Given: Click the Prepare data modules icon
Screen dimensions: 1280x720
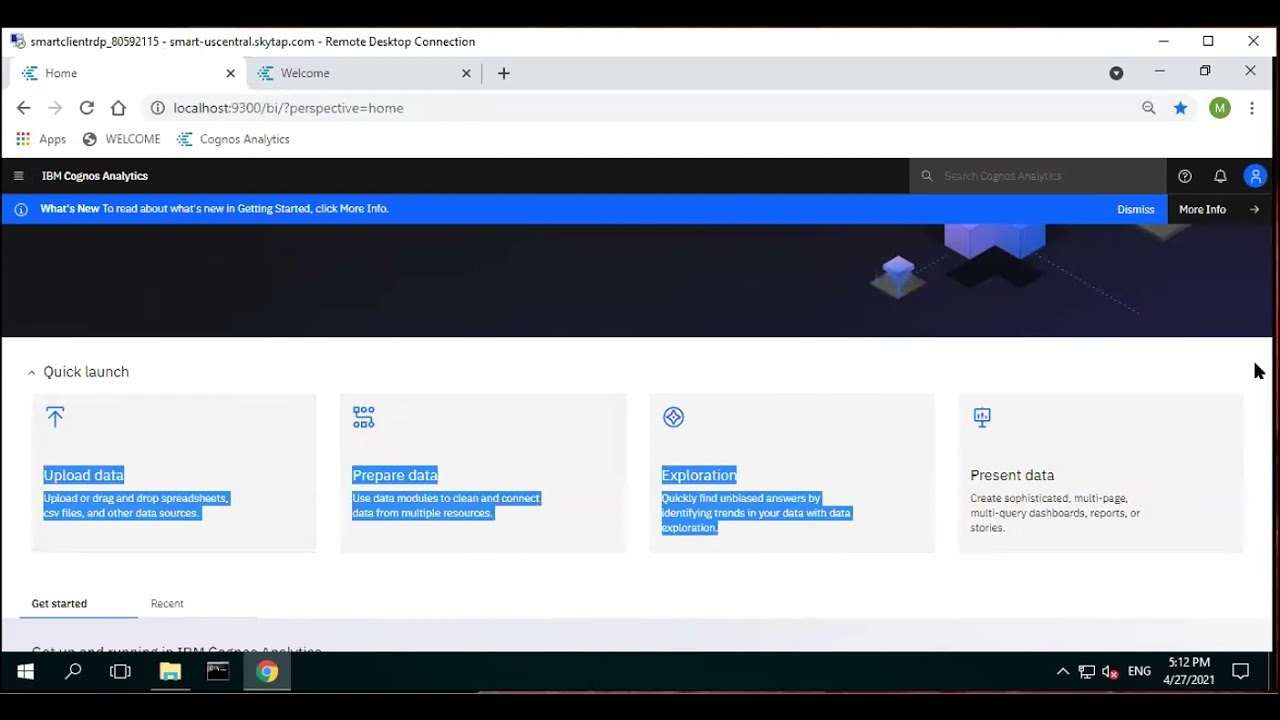Looking at the screenshot, I should (x=364, y=417).
